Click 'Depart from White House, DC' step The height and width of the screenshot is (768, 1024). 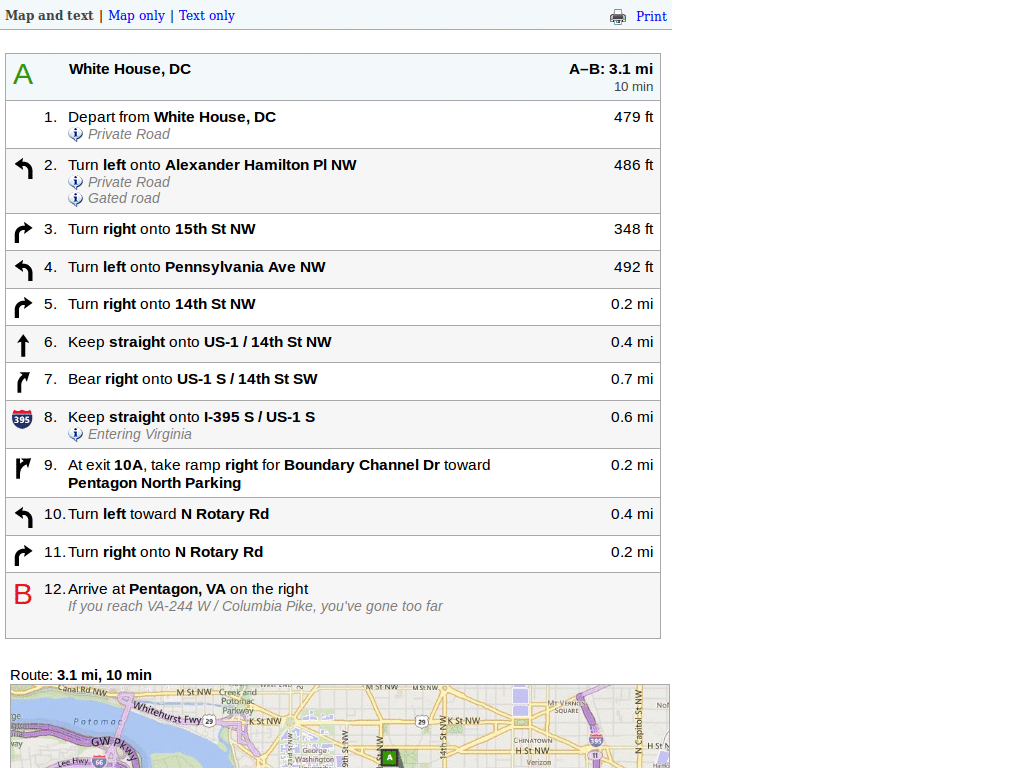click(x=172, y=117)
